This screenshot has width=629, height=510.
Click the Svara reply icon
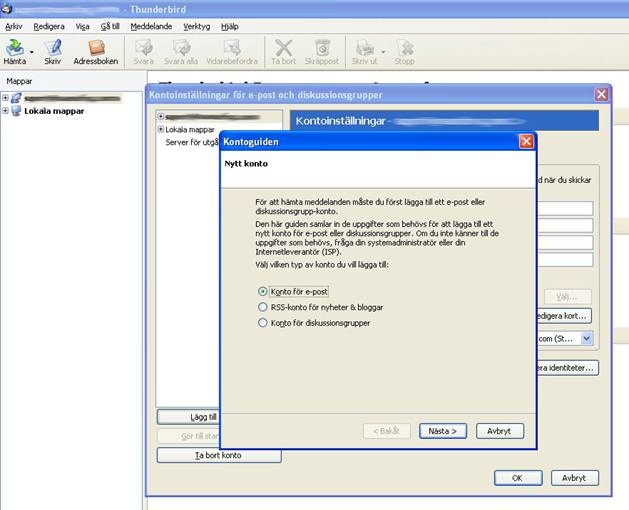[x=143, y=48]
